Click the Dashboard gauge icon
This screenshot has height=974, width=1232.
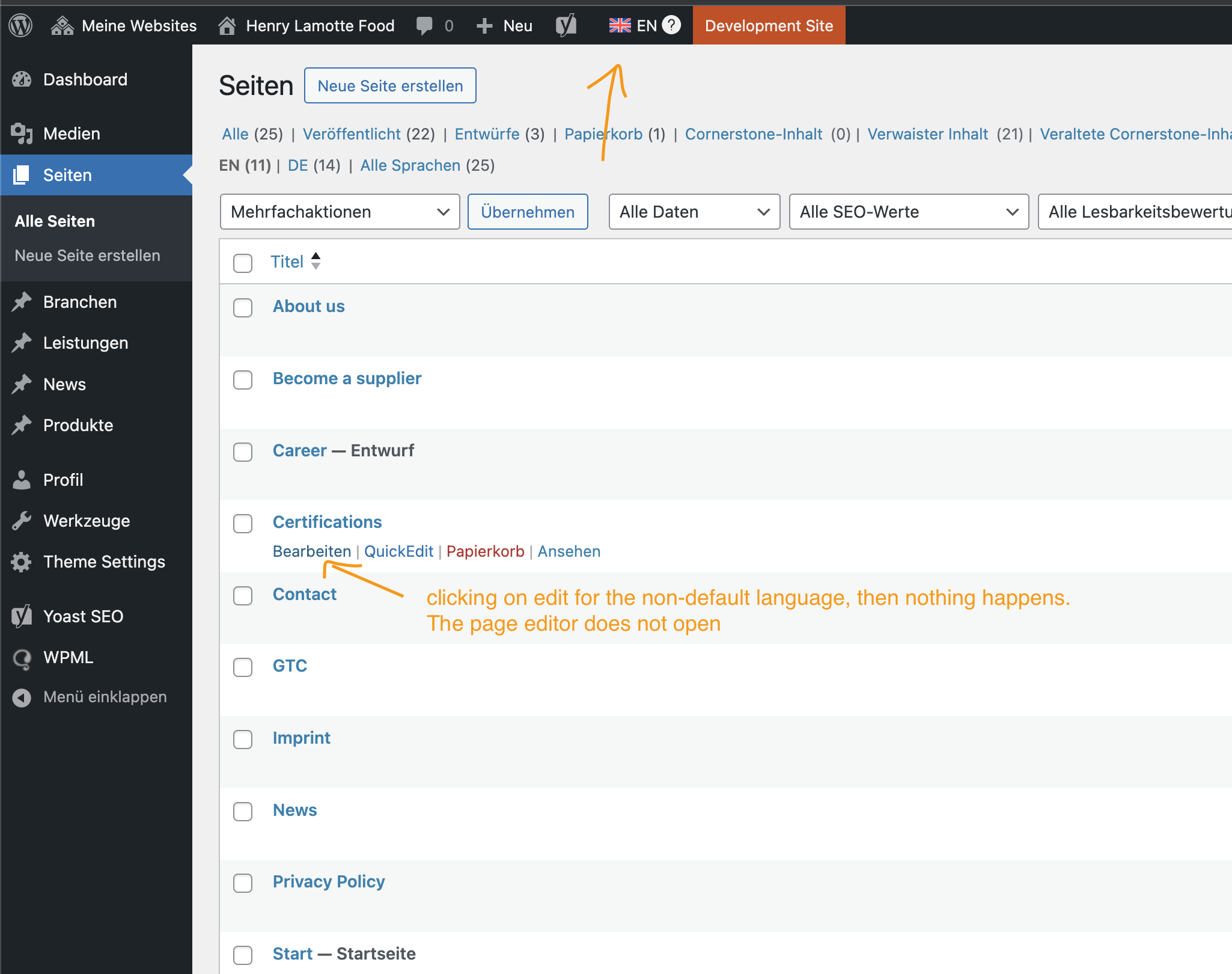pyautogui.click(x=22, y=79)
